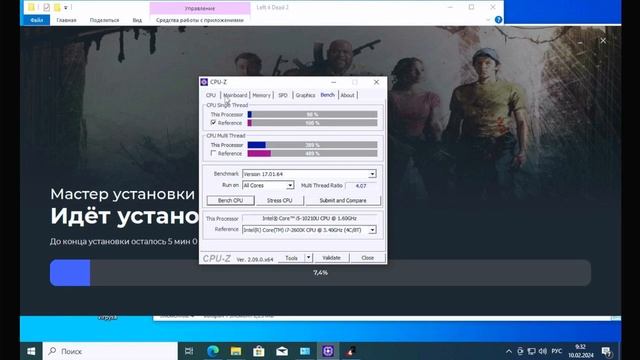Open Task View from the taskbar
Image resolution: width=640 pixels, height=360 pixels.
(x=189, y=351)
